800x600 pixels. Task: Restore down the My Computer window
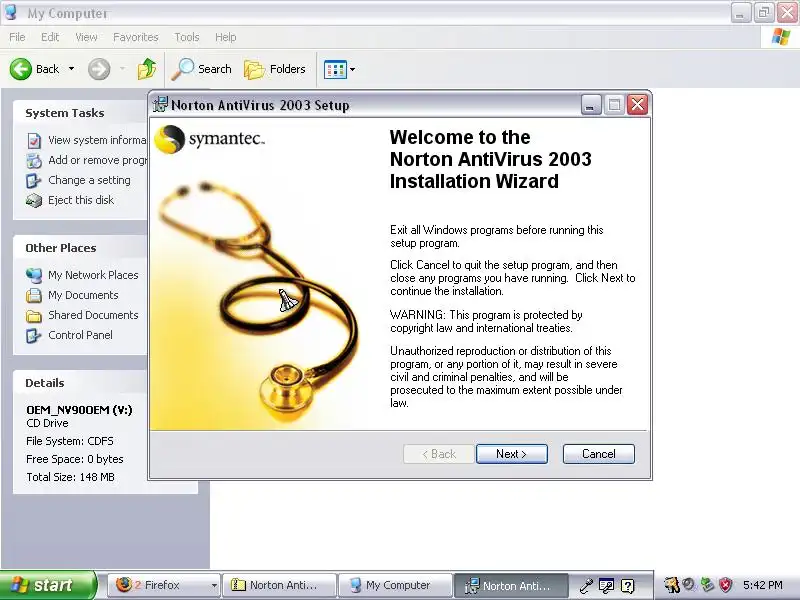tap(764, 12)
